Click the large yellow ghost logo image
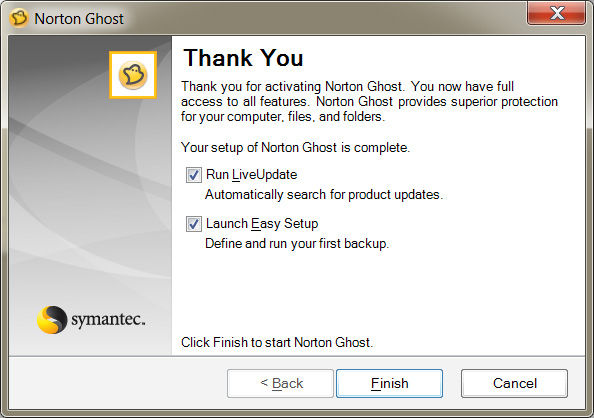Screen dimensions: 594x418 (x=133, y=75)
